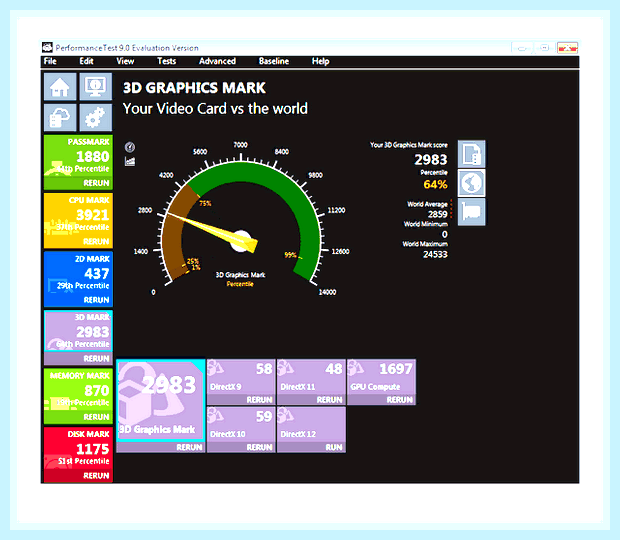Click the World Minimum 0 value
Viewport: 620px width, 540px height.
444,234
